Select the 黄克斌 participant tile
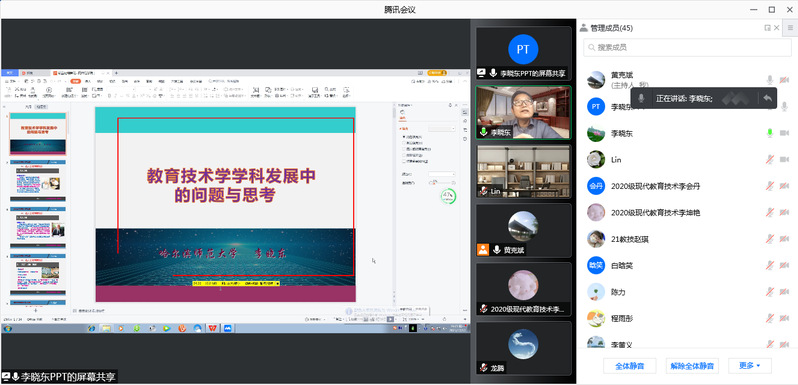The width and height of the screenshot is (798, 385). pyautogui.click(x=523, y=230)
